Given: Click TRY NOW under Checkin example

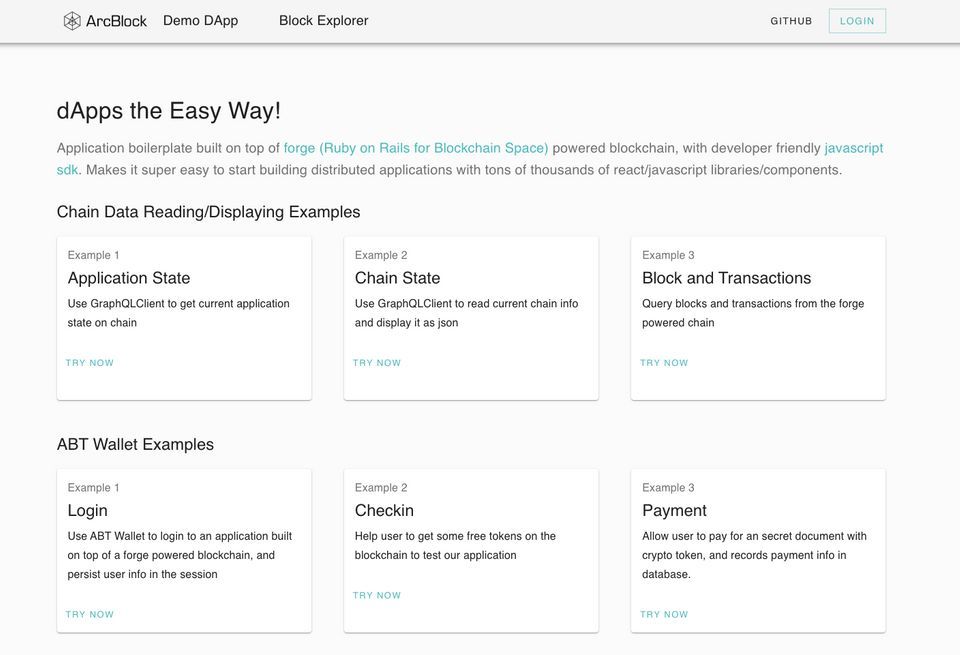Looking at the screenshot, I should pos(377,596).
